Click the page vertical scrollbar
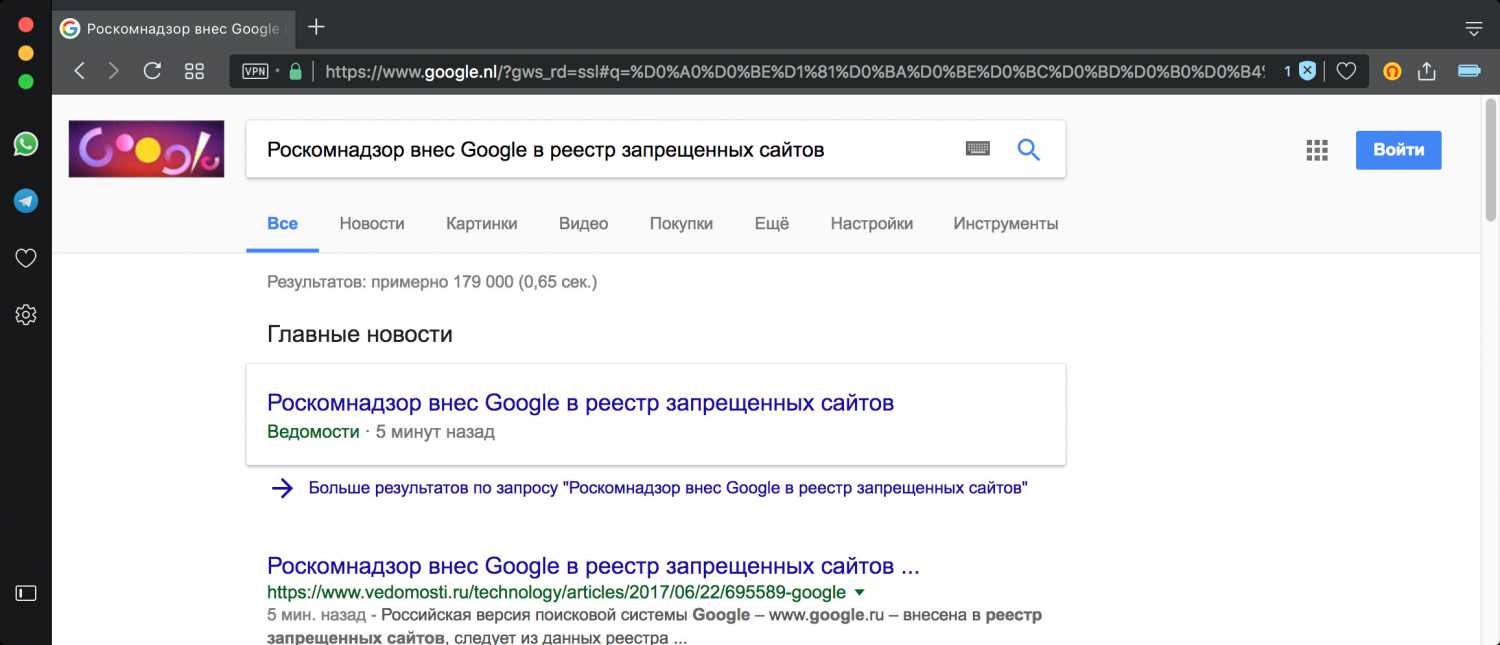 [1490, 158]
